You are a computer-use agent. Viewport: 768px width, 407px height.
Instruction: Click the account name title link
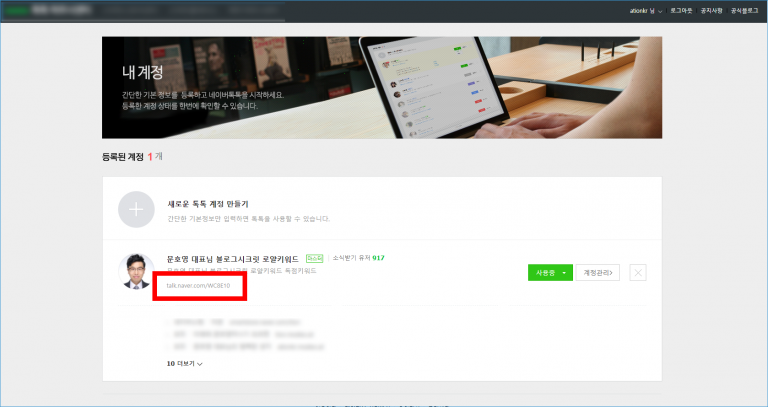pyautogui.click(x=232, y=258)
